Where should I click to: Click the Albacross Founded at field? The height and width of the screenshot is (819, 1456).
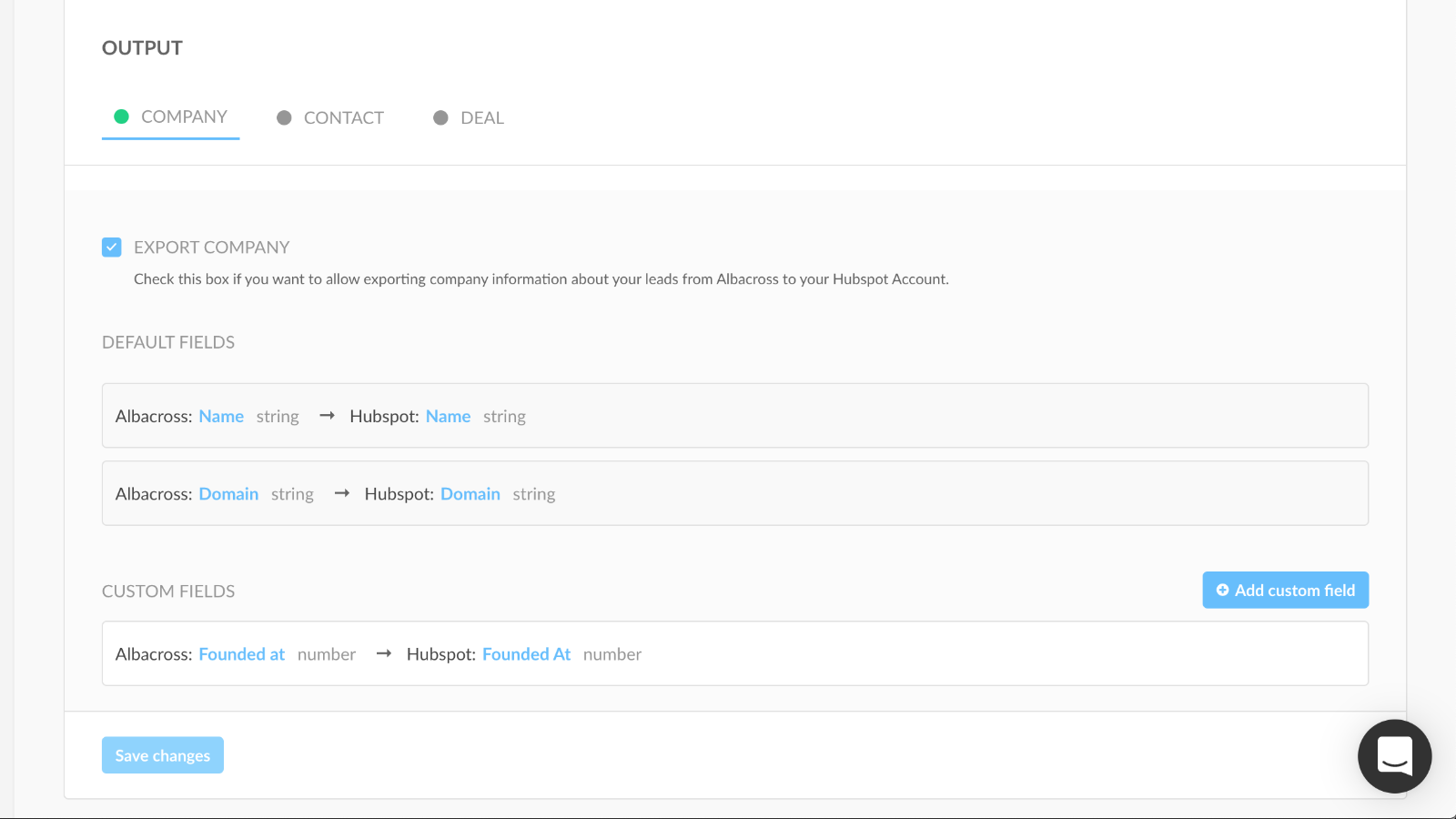pos(241,654)
